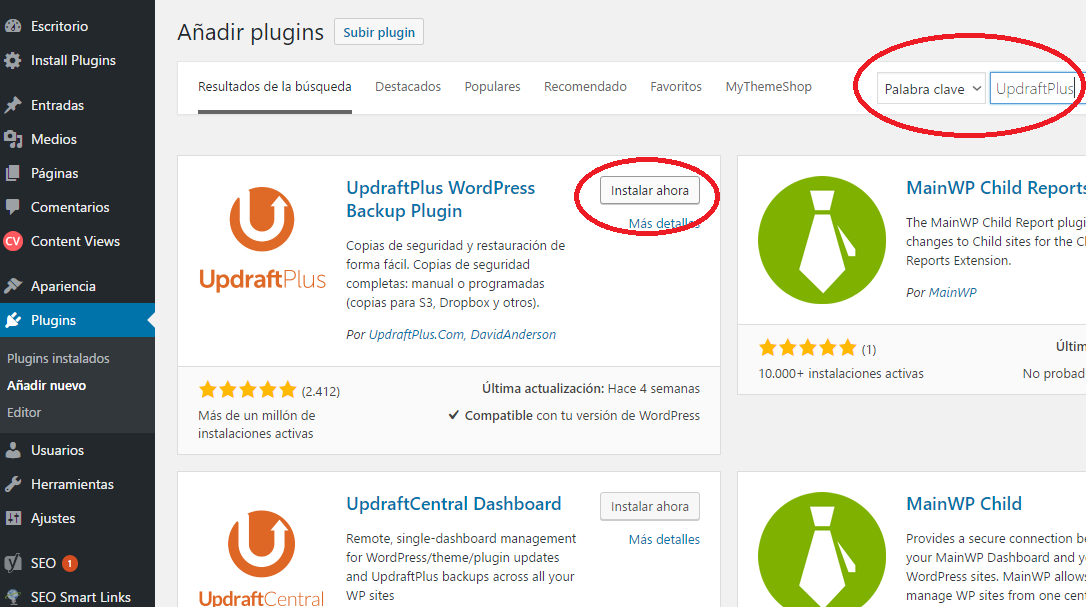This screenshot has height=607, width=1086.
Task: Click the UpdraftCentral plugin logo
Action: coord(262,557)
